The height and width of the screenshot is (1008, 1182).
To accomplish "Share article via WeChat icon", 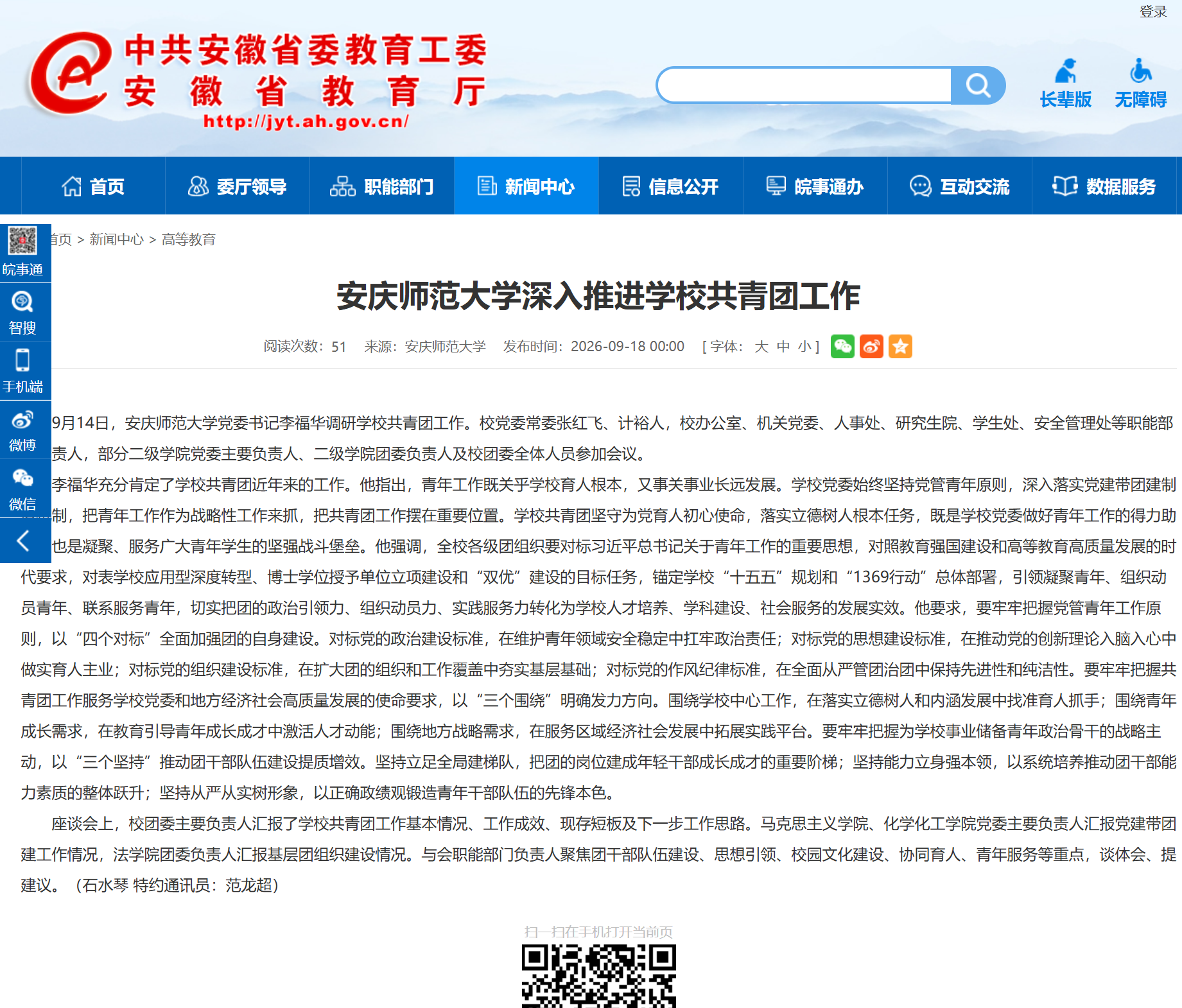I will (x=842, y=347).
